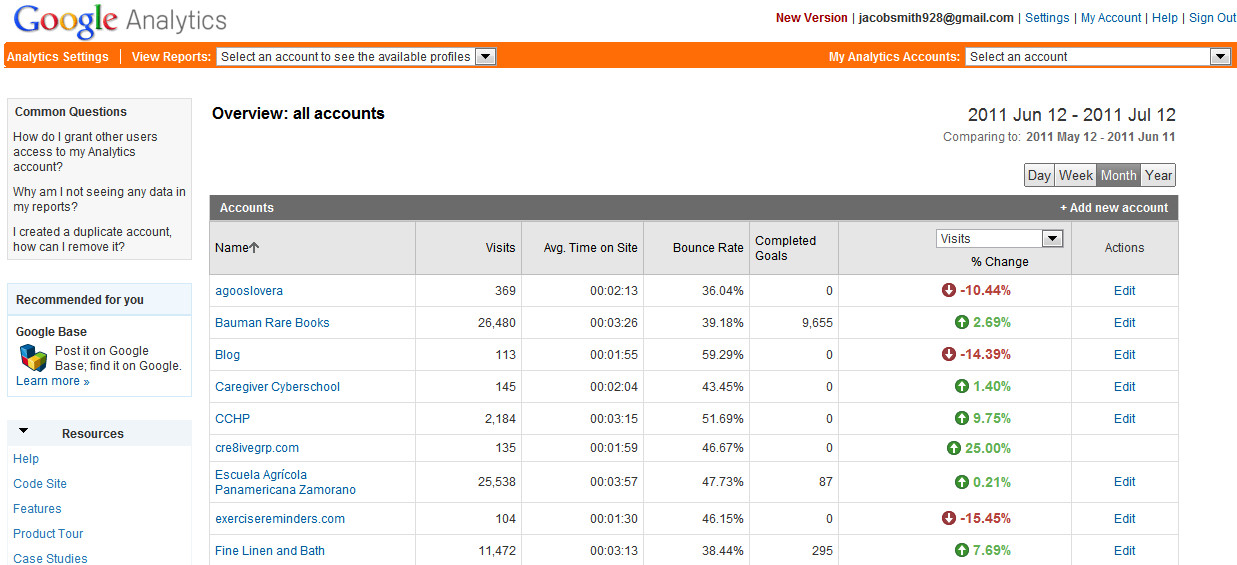This screenshot has width=1237, height=565.
Task: Click the red down arrow in agooslovera row
Action: pos(949,291)
